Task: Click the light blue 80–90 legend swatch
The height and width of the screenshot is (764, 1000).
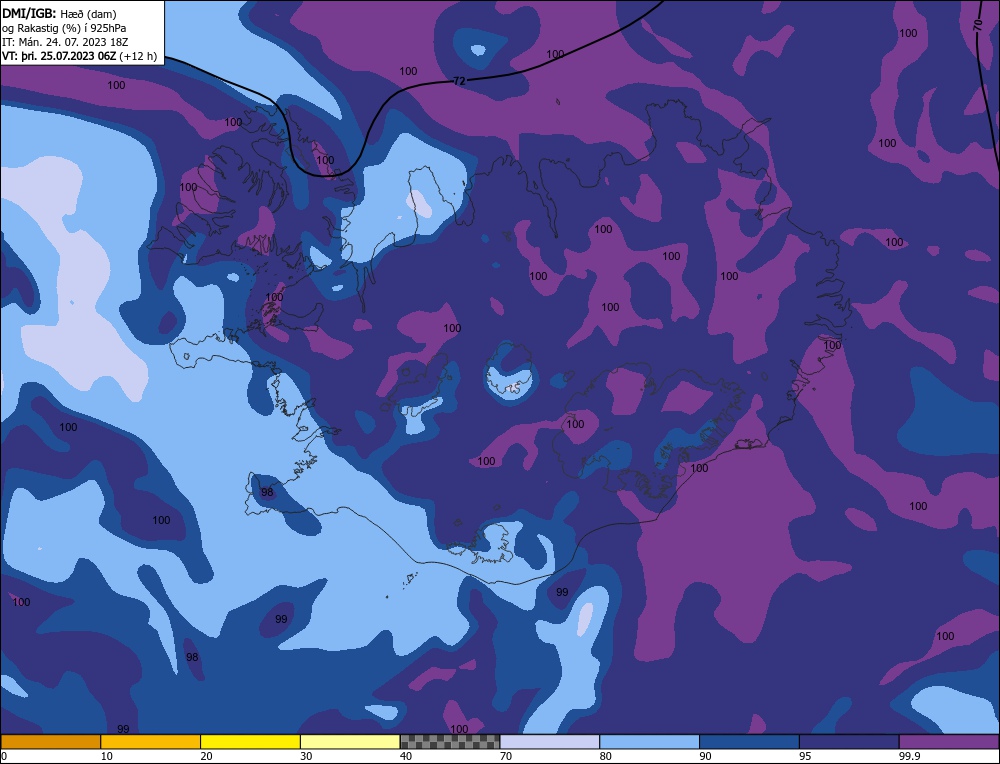Action: [x=649, y=742]
